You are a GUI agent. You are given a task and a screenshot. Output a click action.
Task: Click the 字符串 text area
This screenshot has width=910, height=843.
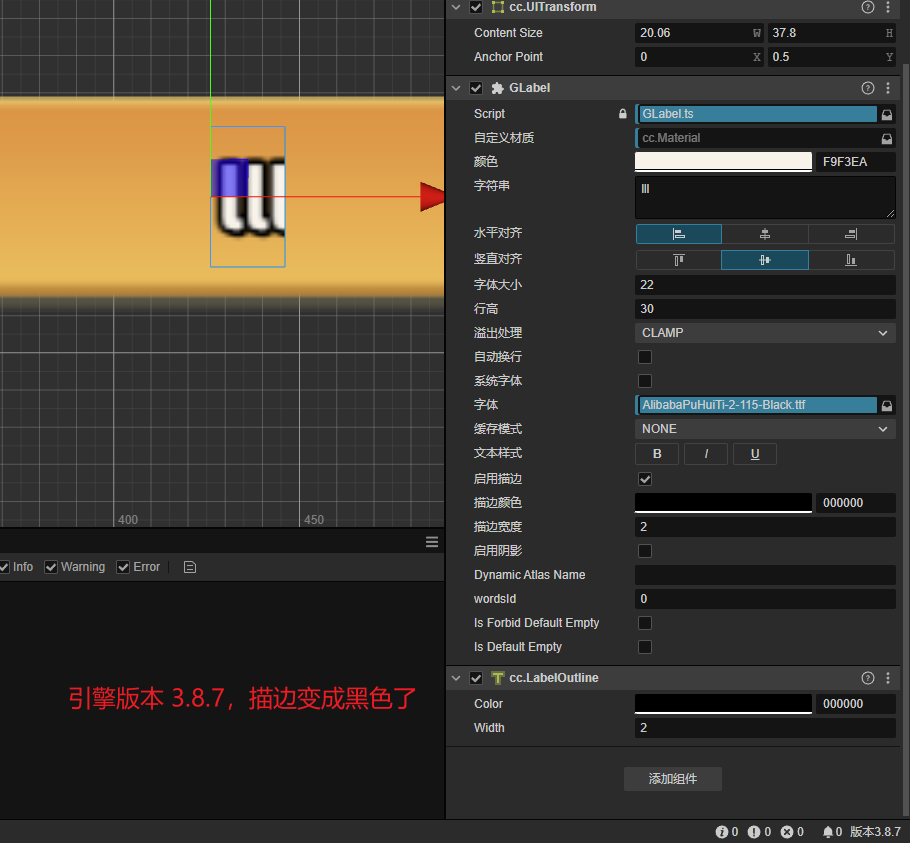tap(765, 198)
